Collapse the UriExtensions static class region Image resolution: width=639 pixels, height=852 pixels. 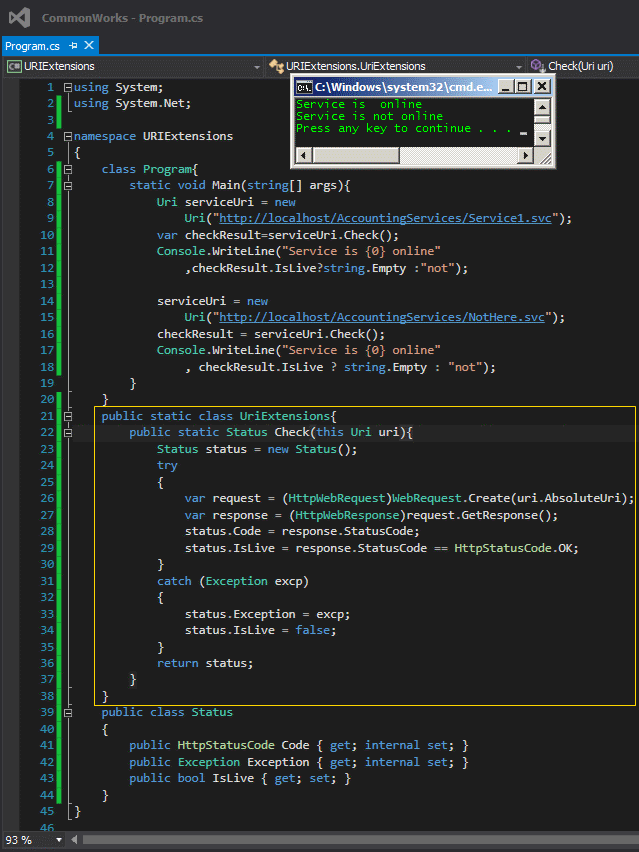pyautogui.click(x=67, y=416)
